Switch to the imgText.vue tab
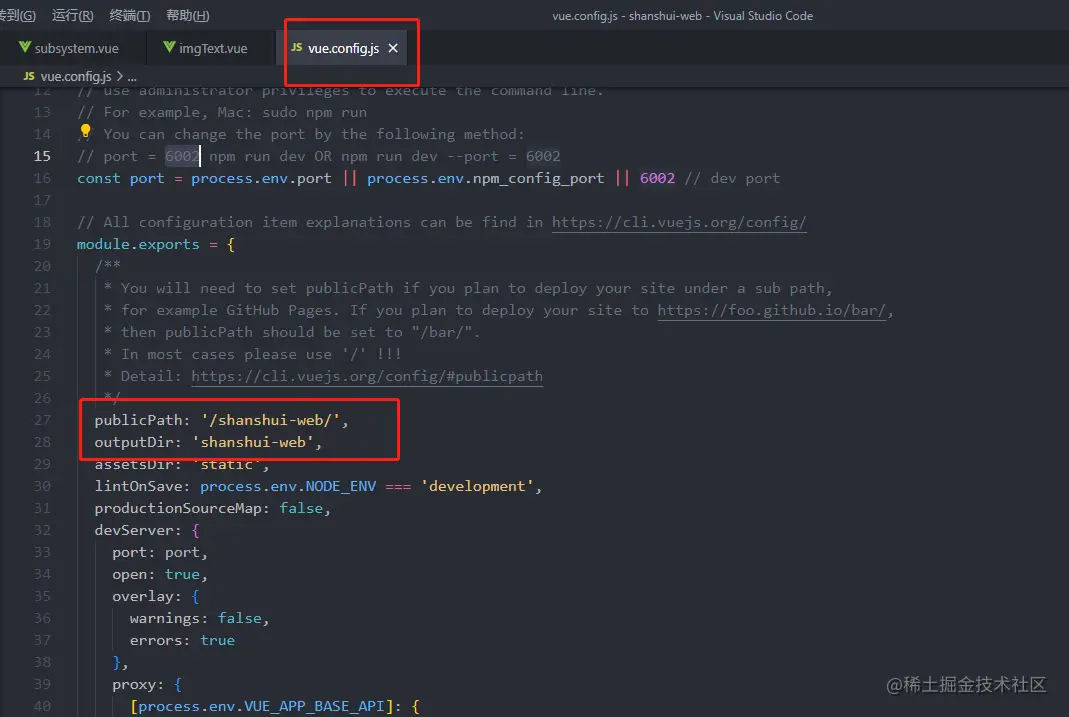The height and width of the screenshot is (717, 1069). (210, 48)
